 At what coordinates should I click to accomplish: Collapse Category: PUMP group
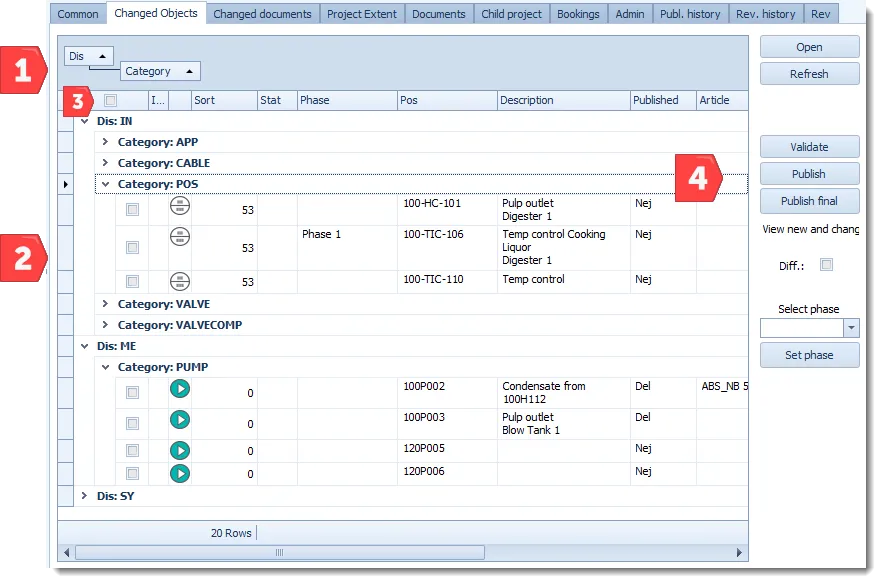tap(105, 367)
